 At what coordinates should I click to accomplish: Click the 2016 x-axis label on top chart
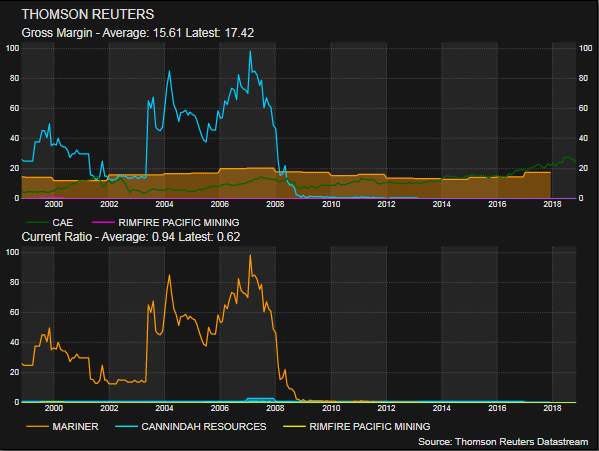tap(497, 204)
